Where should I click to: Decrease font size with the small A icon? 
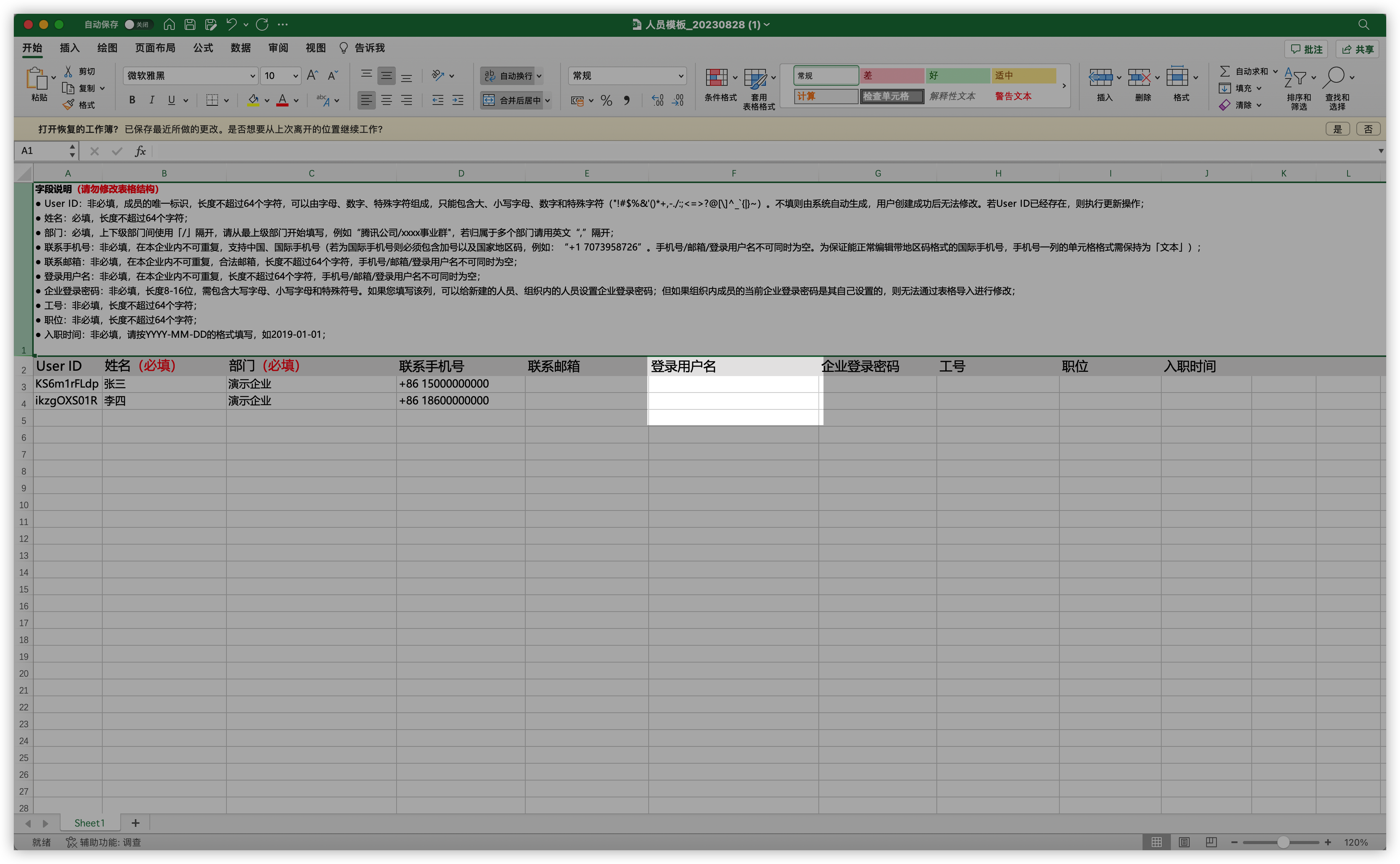[332, 75]
